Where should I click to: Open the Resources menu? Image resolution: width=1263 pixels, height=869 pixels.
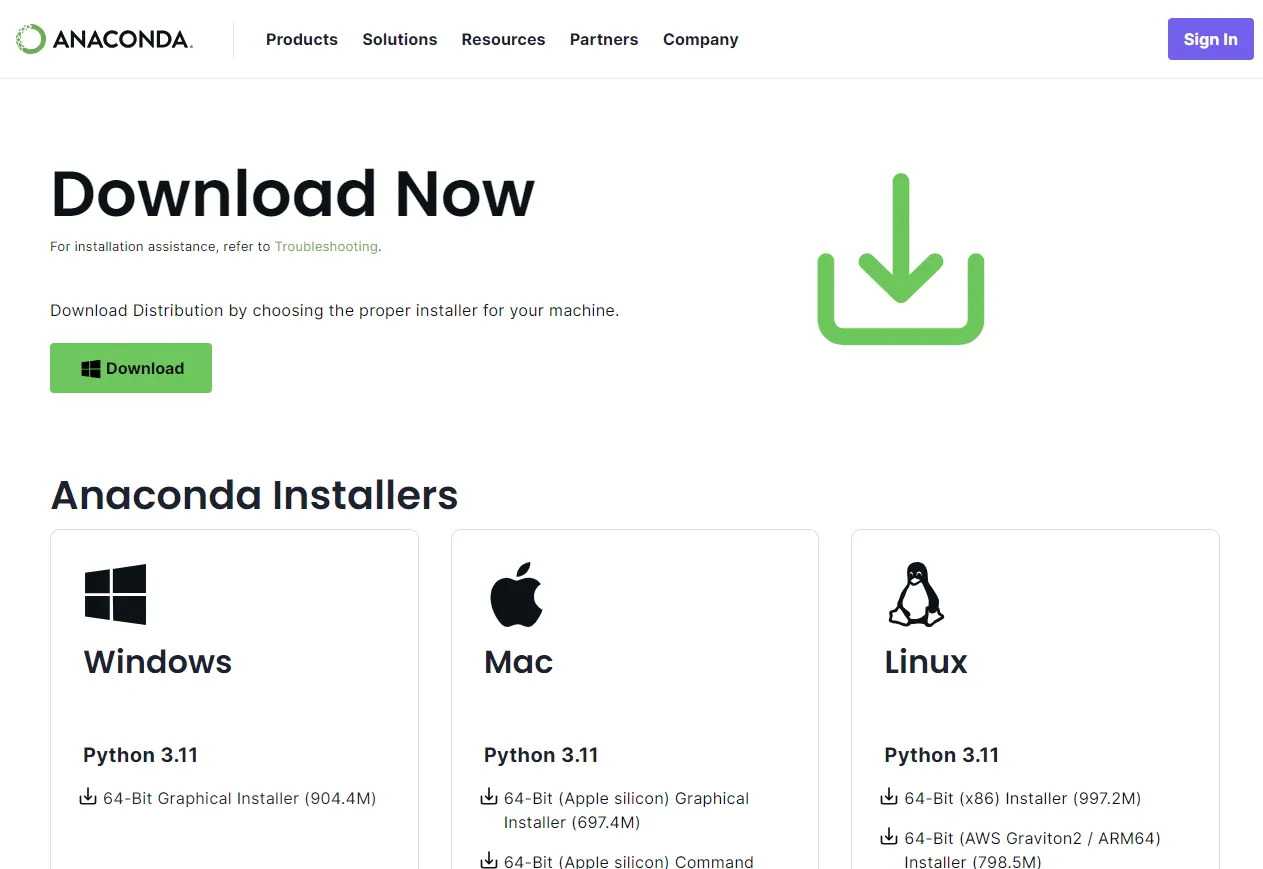503,40
